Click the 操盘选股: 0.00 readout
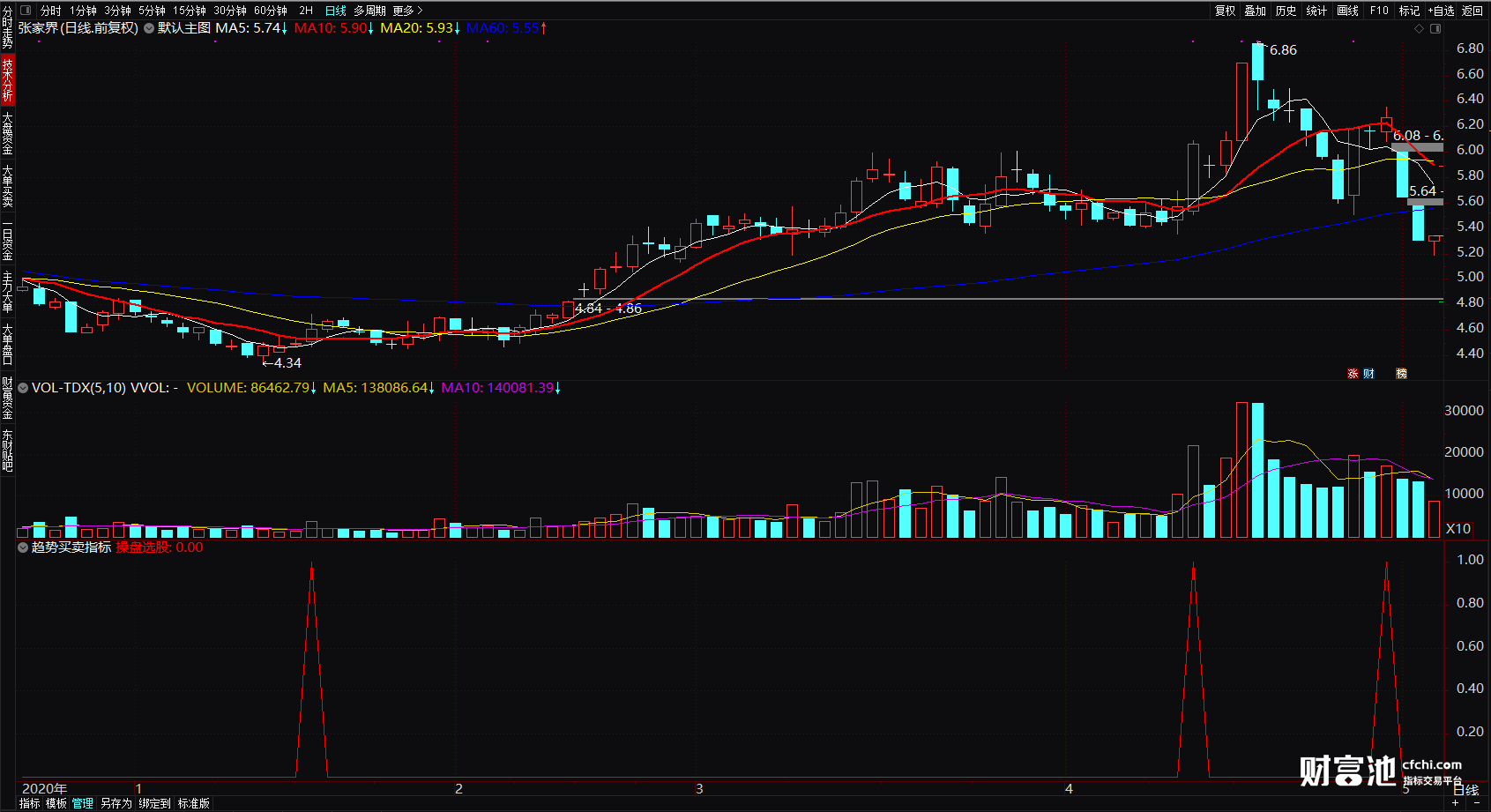 coord(160,548)
